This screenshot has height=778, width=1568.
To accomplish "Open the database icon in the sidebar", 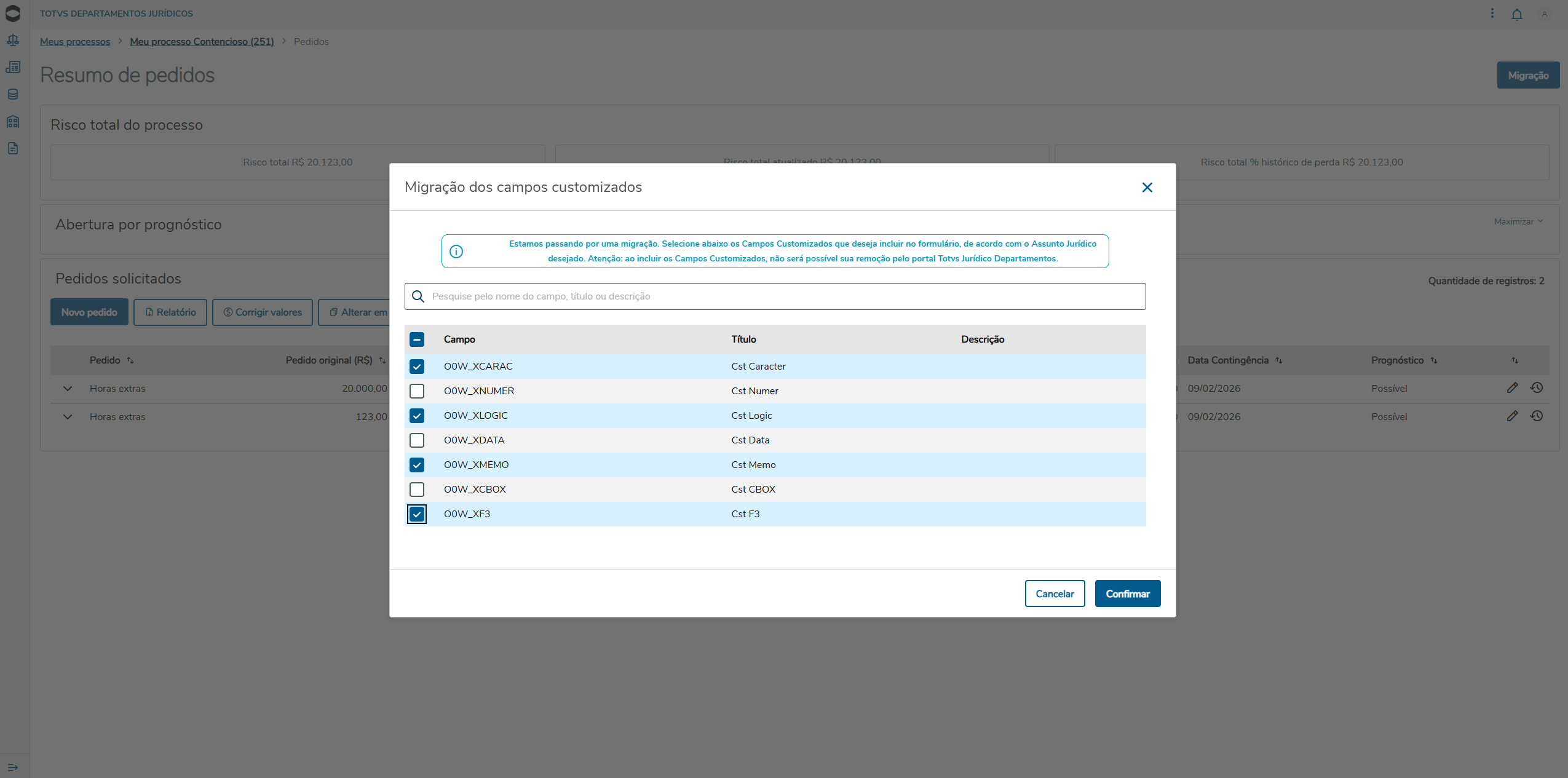I will (13, 94).
